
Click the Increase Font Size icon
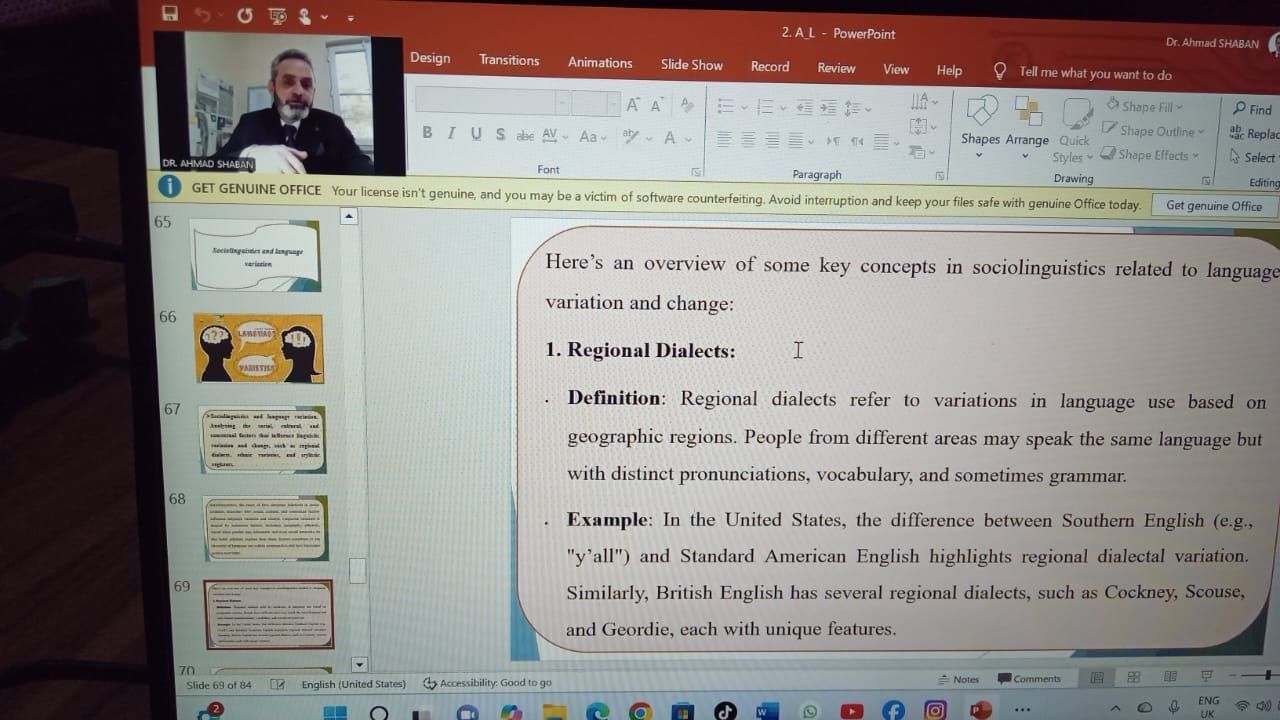(x=632, y=105)
